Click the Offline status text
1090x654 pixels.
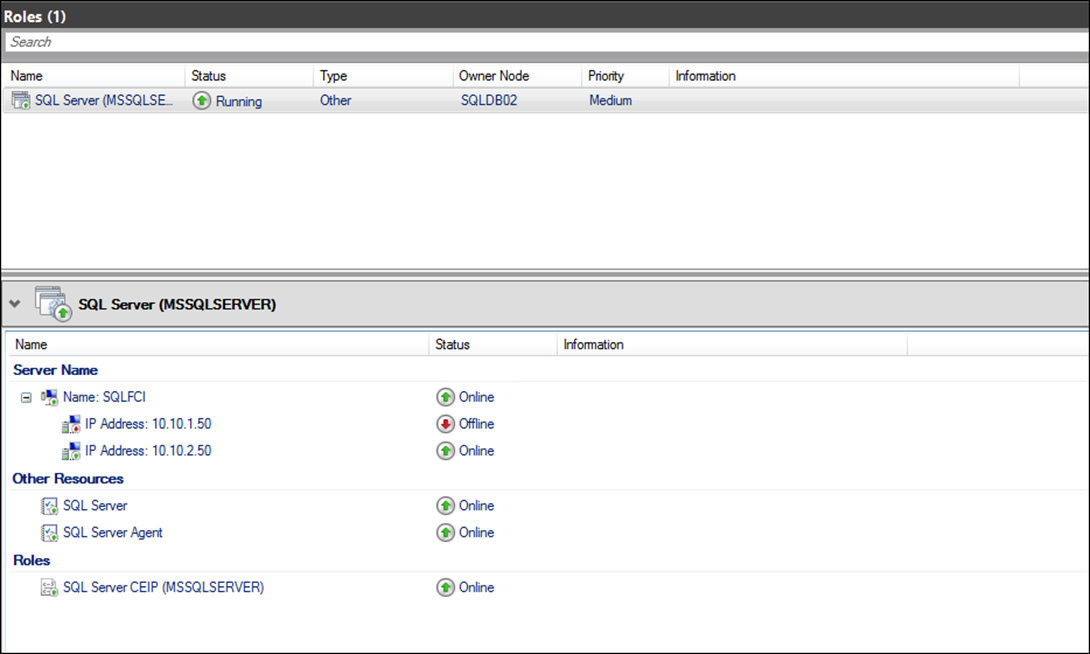pyautogui.click(x=477, y=424)
